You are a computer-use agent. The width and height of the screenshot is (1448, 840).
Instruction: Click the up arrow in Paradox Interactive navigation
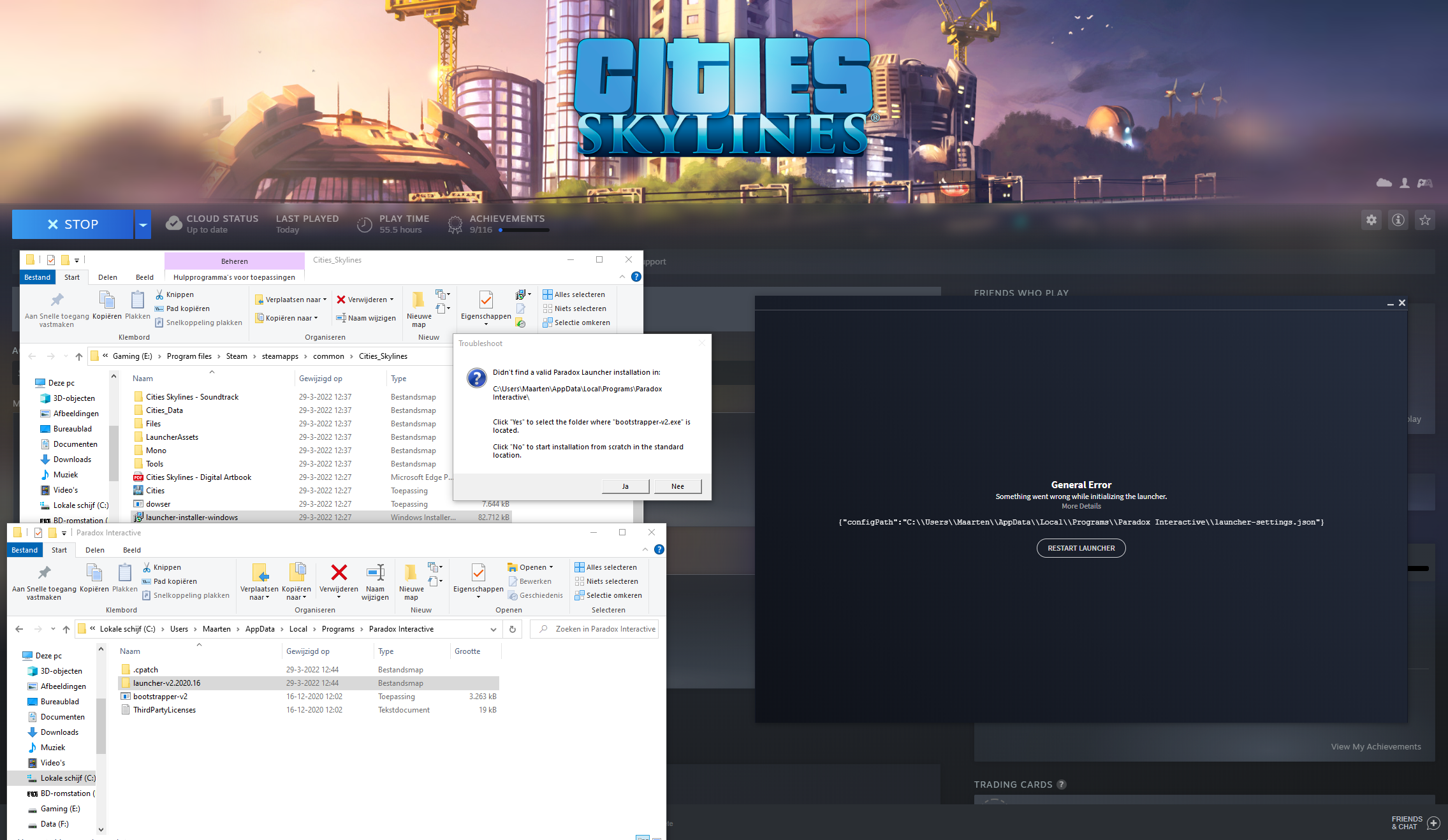pos(66,629)
